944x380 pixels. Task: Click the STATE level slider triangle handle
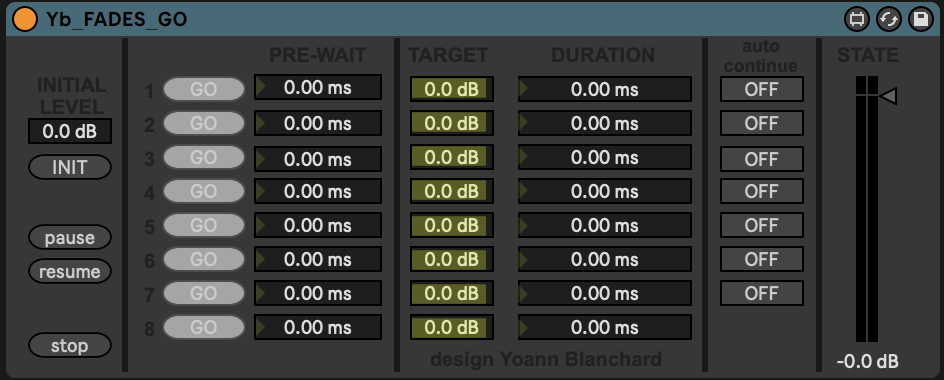[x=889, y=96]
